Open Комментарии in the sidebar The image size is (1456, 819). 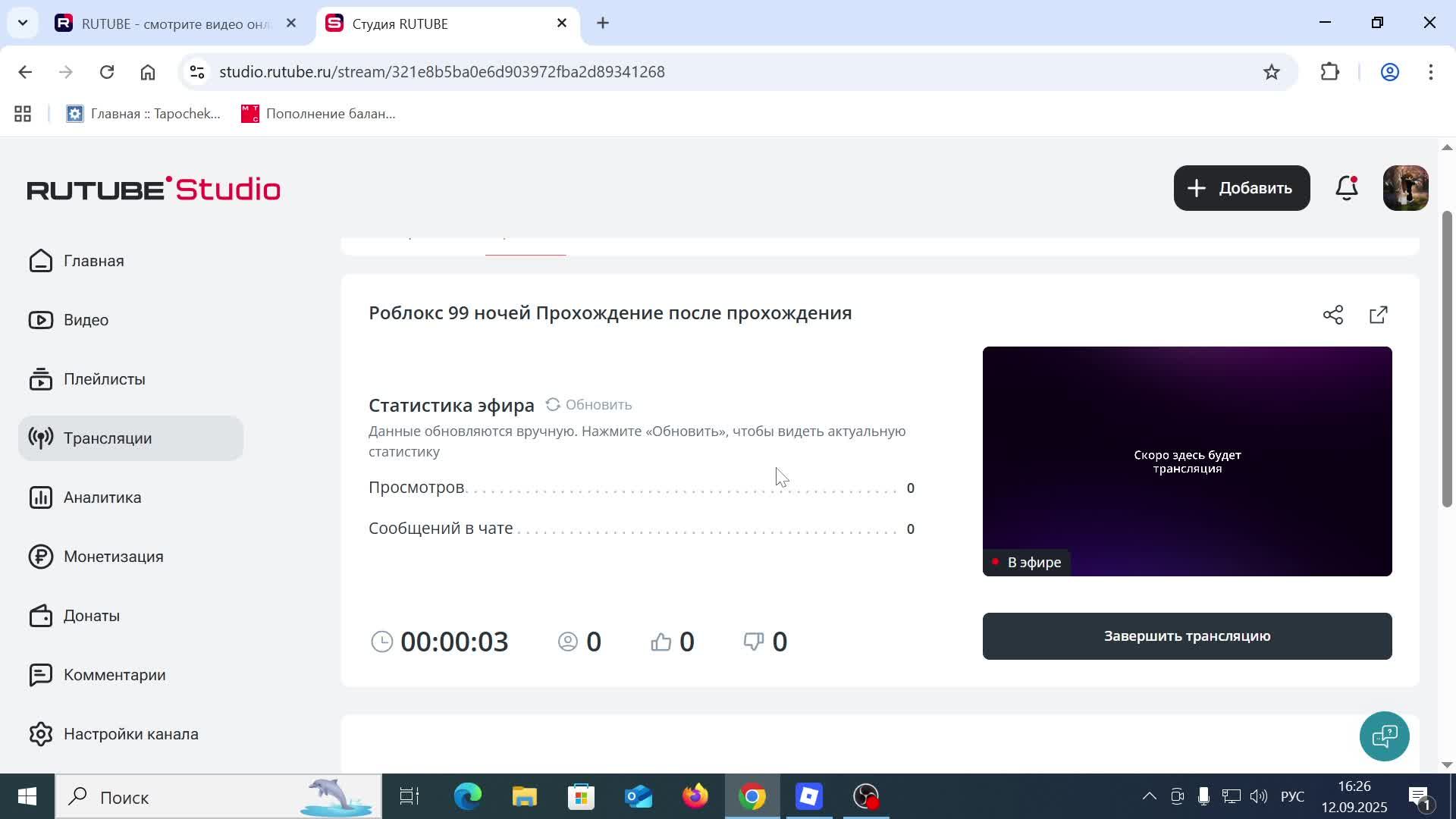[x=115, y=674]
